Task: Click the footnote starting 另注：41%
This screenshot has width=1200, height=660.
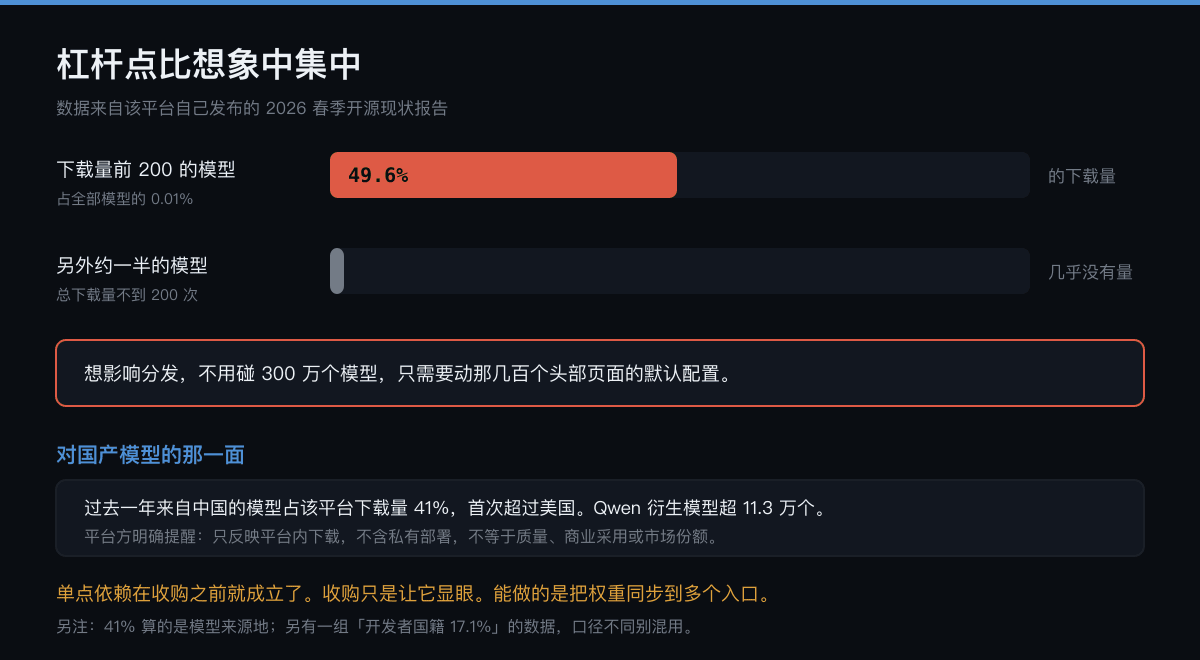Action: [374, 628]
